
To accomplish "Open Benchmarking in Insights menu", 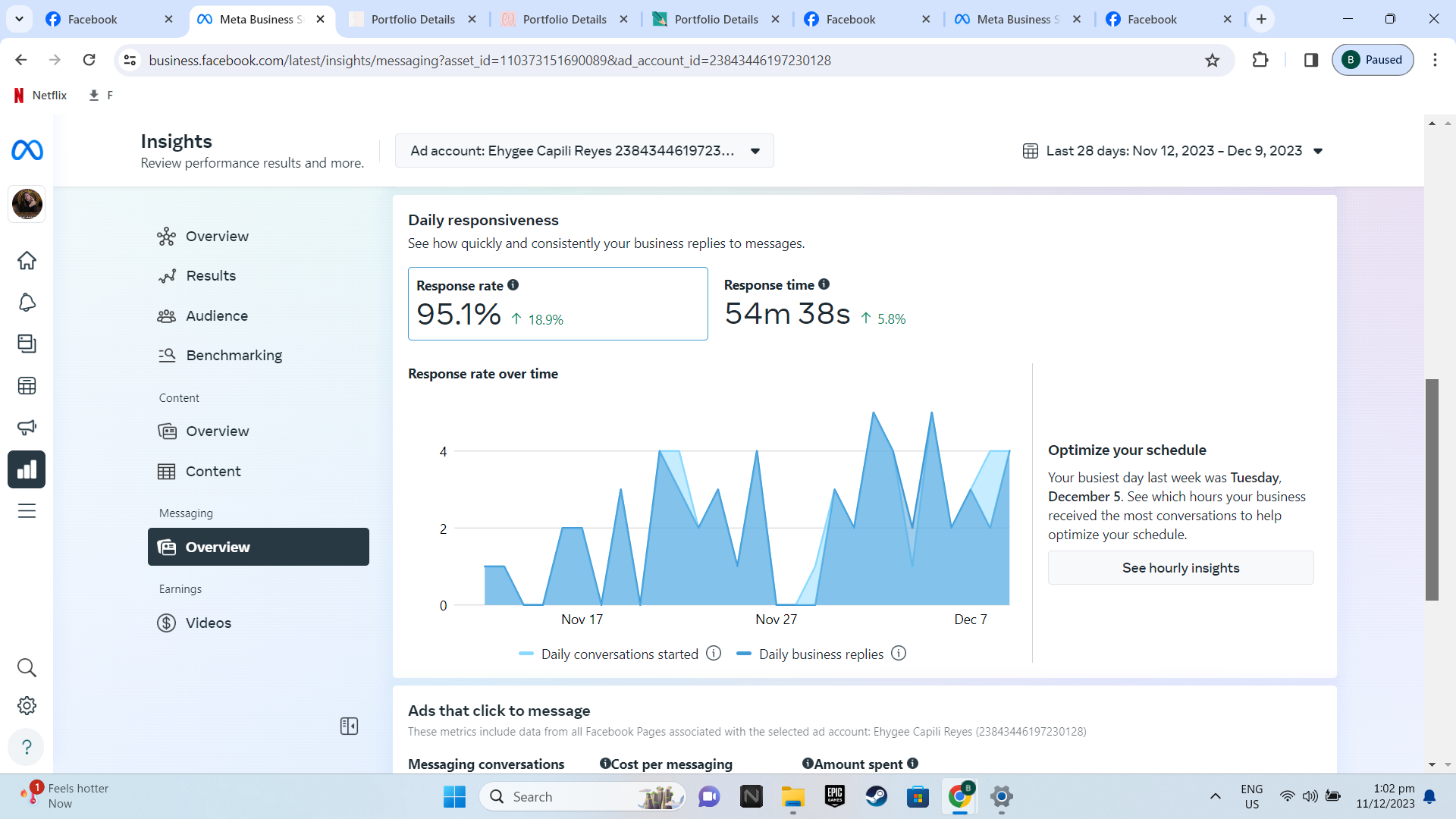I will pos(234,356).
